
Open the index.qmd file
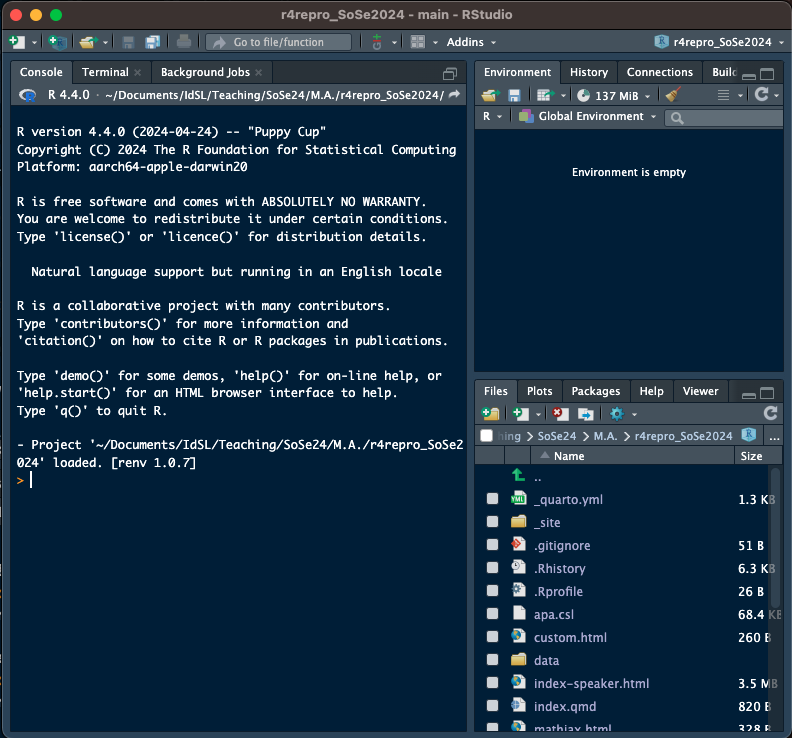pyautogui.click(x=564, y=706)
